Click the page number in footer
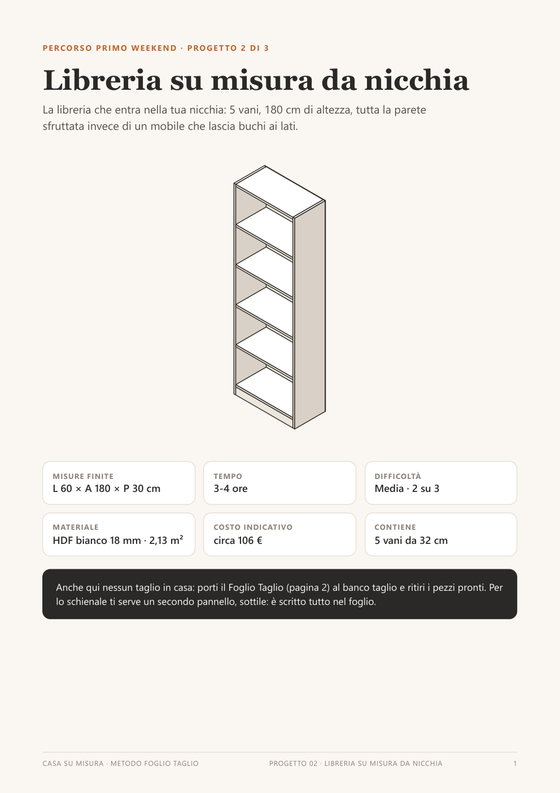This screenshot has width=560, height=793. [515, 763]
